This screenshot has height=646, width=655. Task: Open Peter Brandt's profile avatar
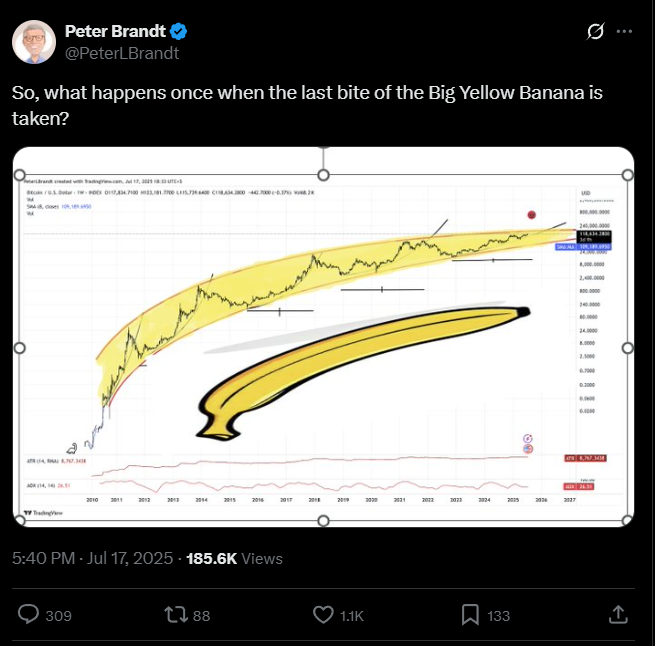[x=34, y=42]
